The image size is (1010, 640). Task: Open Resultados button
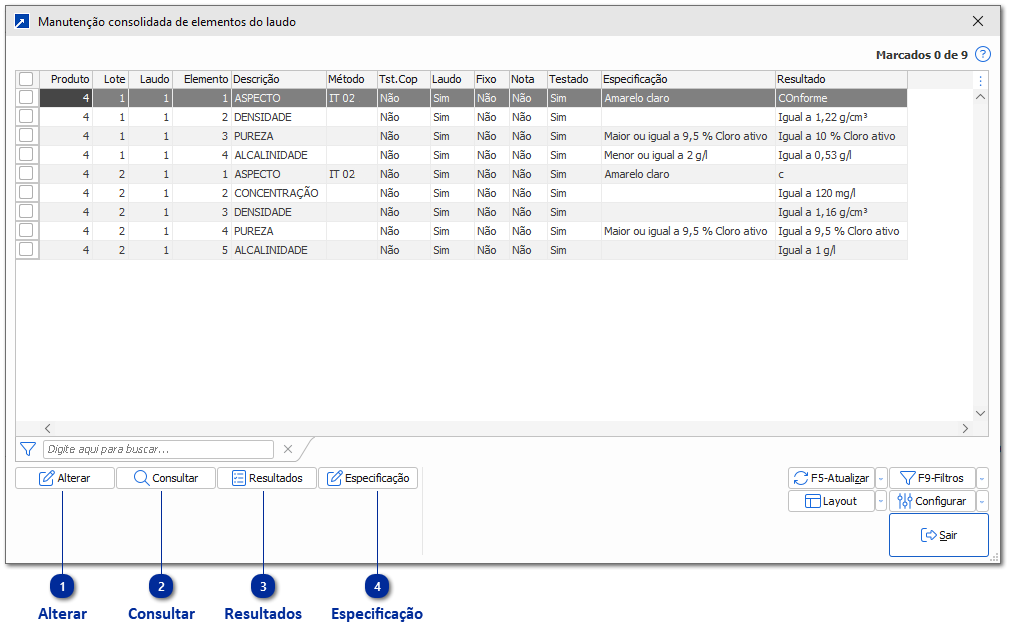267,478
